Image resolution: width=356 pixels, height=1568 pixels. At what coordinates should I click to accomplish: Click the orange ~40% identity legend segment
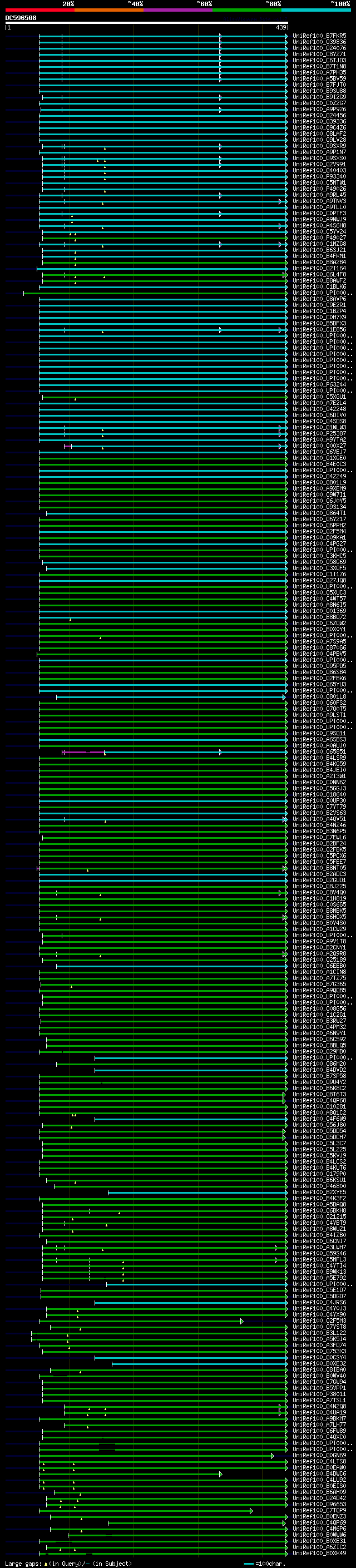point(109,10)
